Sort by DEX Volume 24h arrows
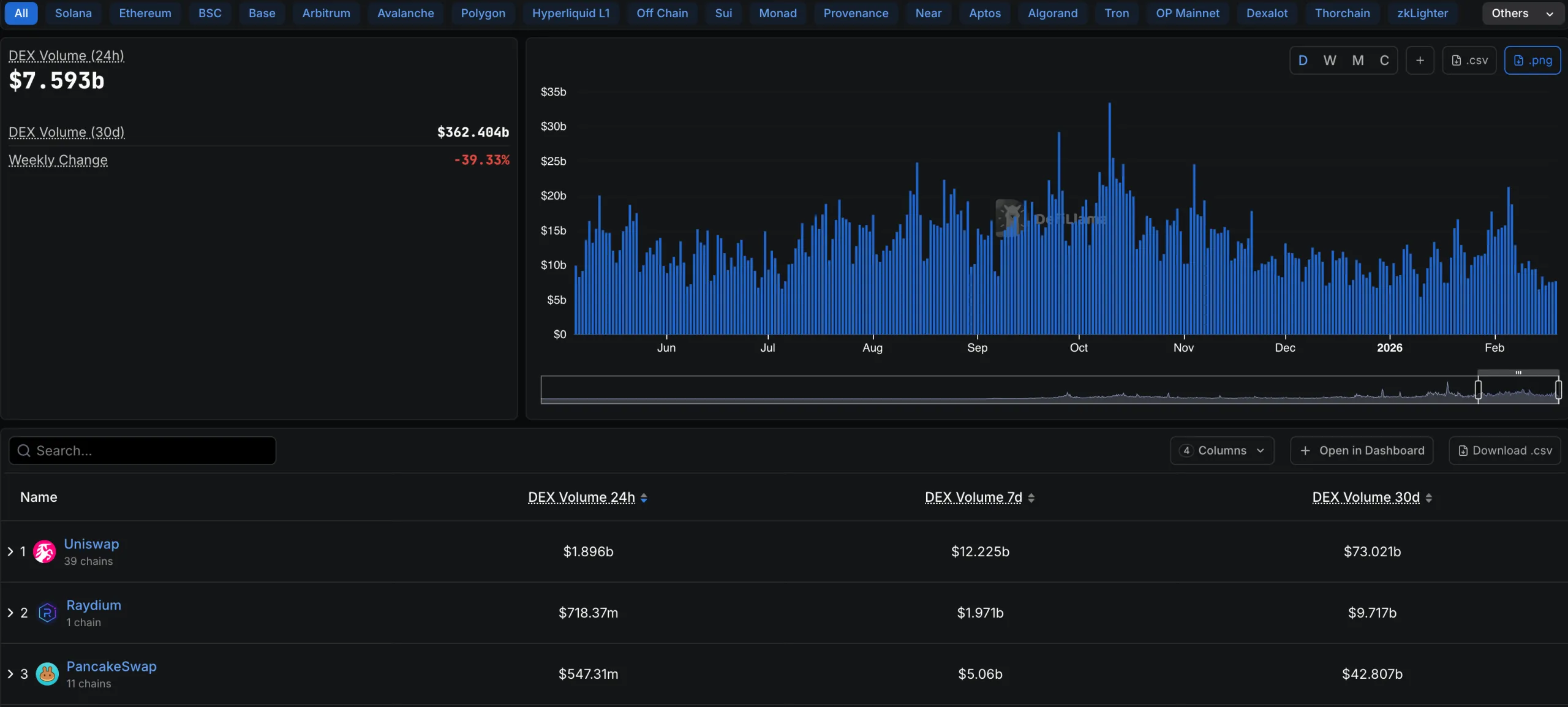This screenshot has height=707, width=1568. (x=644, y=498)
